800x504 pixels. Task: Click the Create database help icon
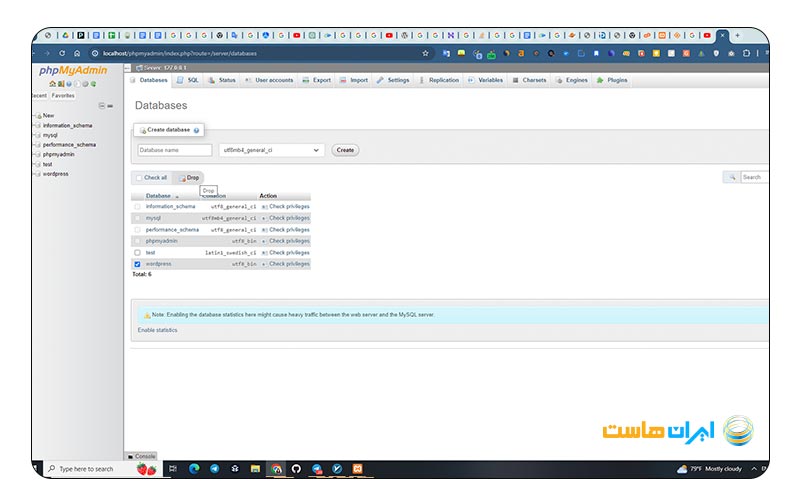(196, 130)
